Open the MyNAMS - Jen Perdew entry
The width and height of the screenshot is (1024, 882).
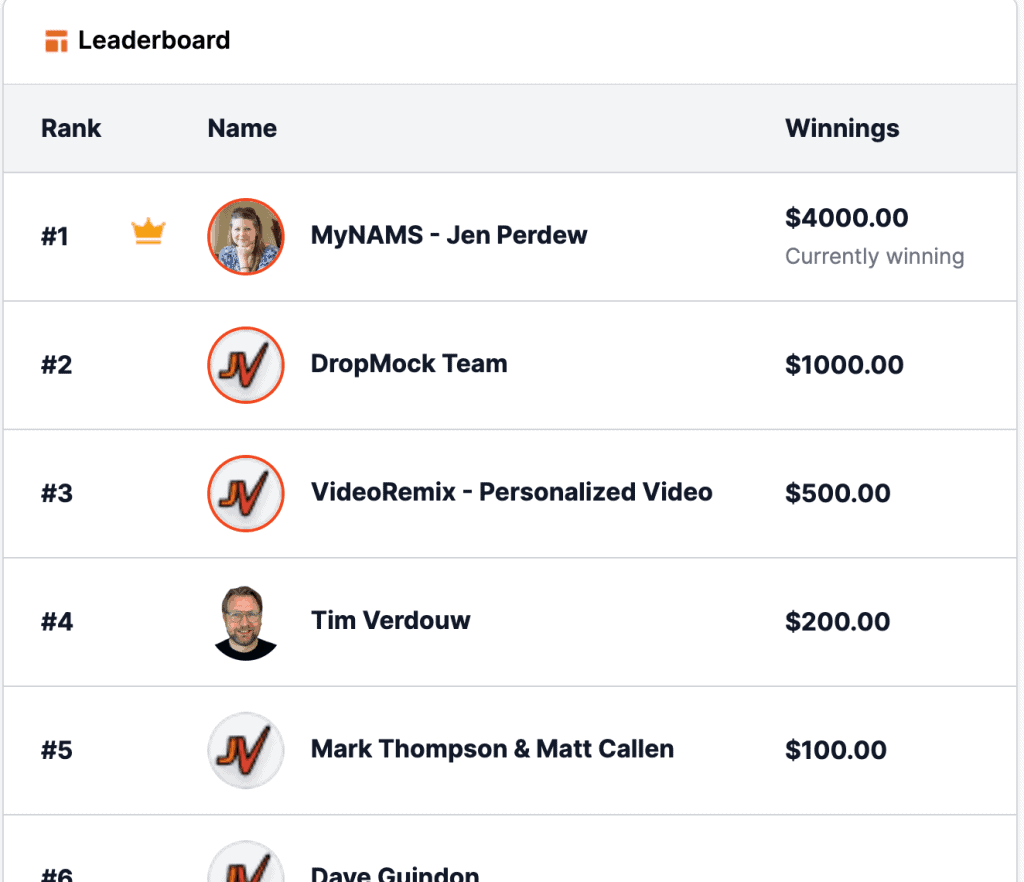coord(448,235)
